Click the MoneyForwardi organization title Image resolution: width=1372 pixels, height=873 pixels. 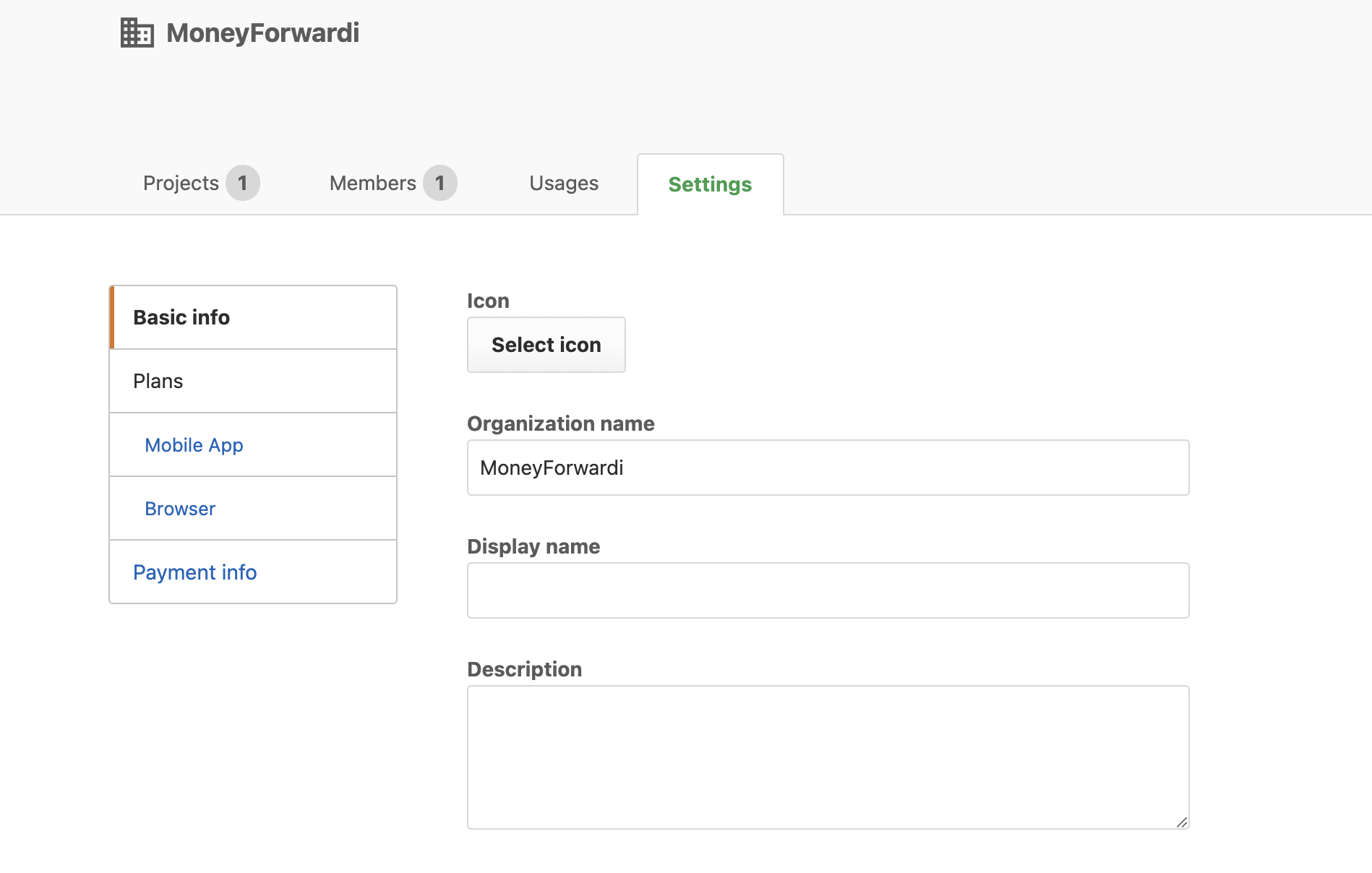pyautogui.click(x=262, y=33)
